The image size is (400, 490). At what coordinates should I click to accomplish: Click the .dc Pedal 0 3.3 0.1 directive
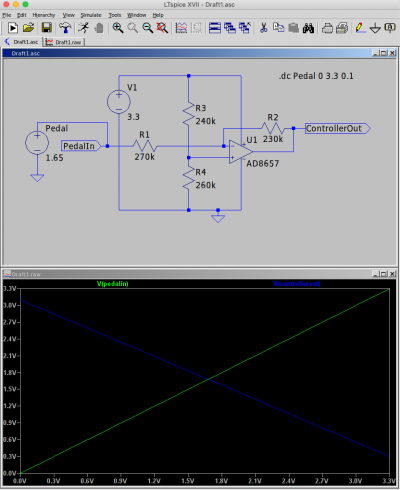tap(316, 76)
